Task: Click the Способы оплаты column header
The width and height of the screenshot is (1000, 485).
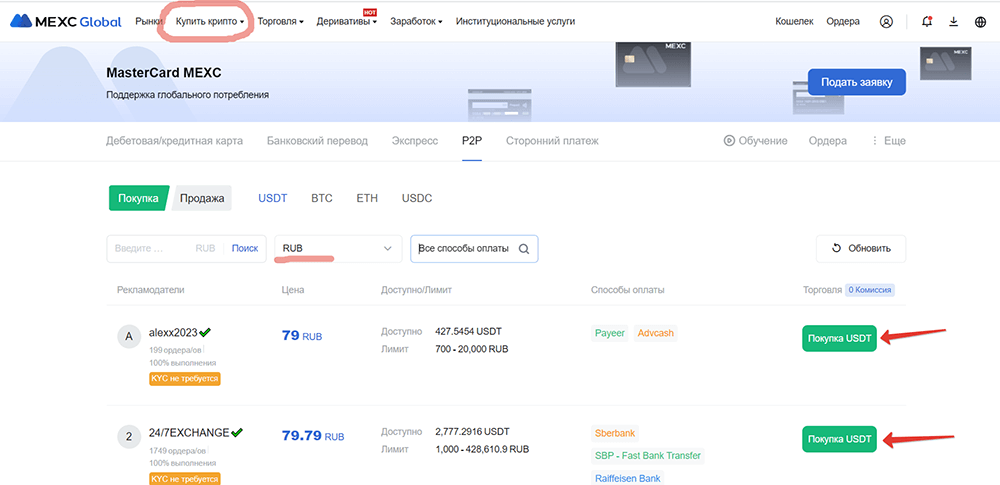Action: [628, 290]
